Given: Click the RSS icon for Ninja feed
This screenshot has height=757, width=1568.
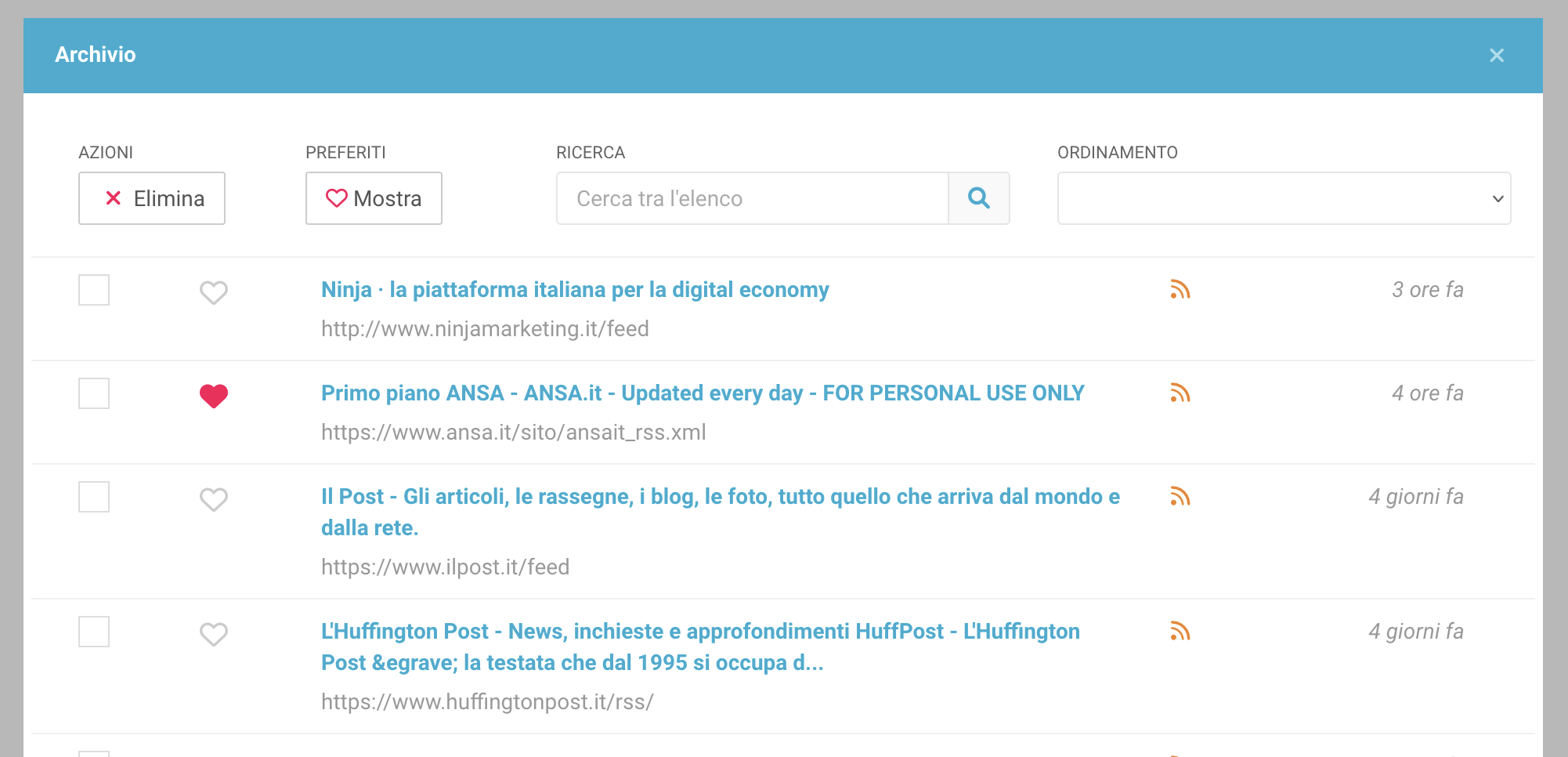Looking at the screenshot, I should click(x=1180, y=290).
